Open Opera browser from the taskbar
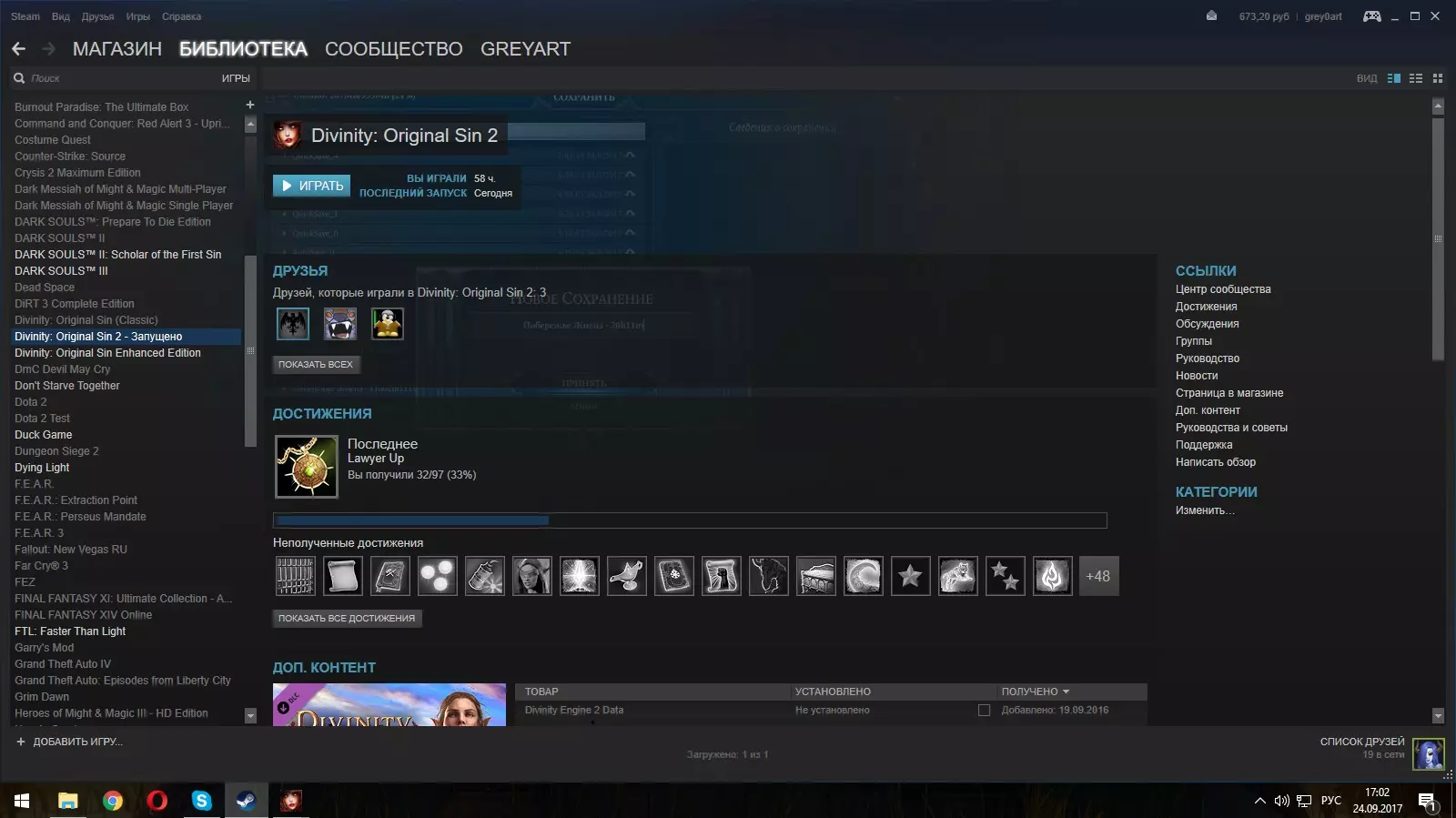Viewport: 1456px width, 818px height. (x=157, y=801)
